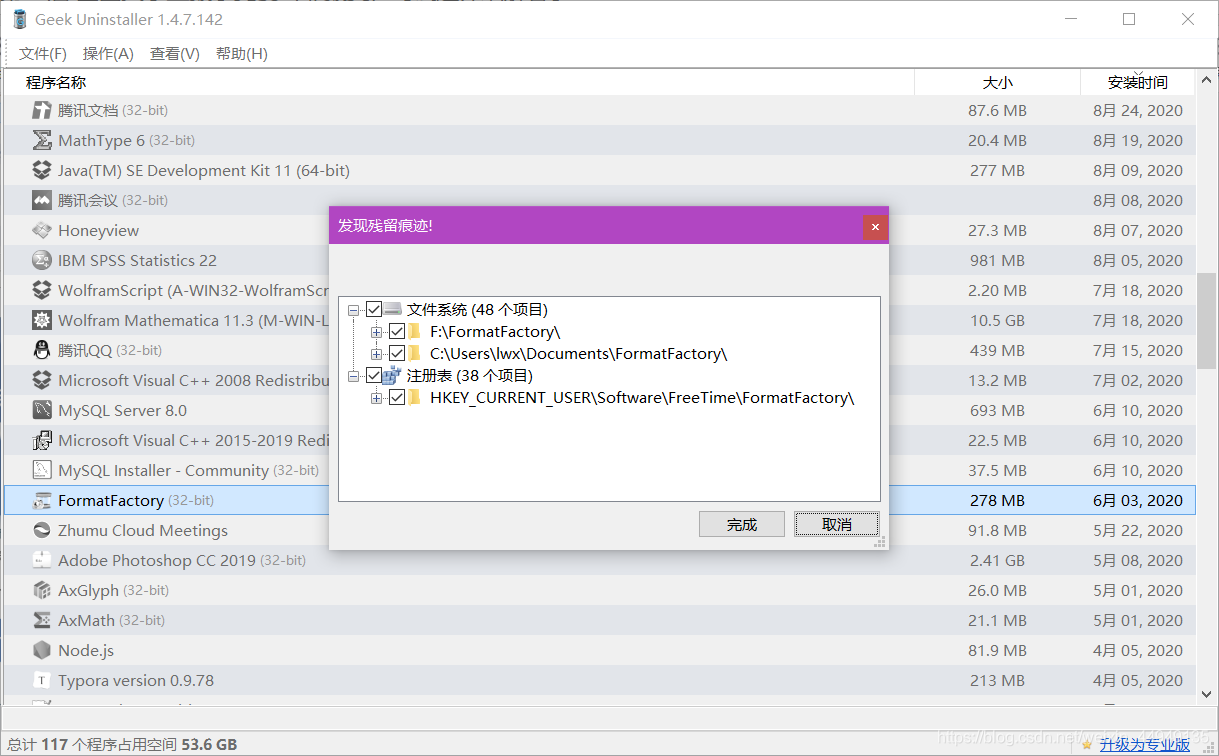Viewport: 1219px width, 756px height.
Task: Collapse the 文件系统 tree node
Action: point(354,310)
